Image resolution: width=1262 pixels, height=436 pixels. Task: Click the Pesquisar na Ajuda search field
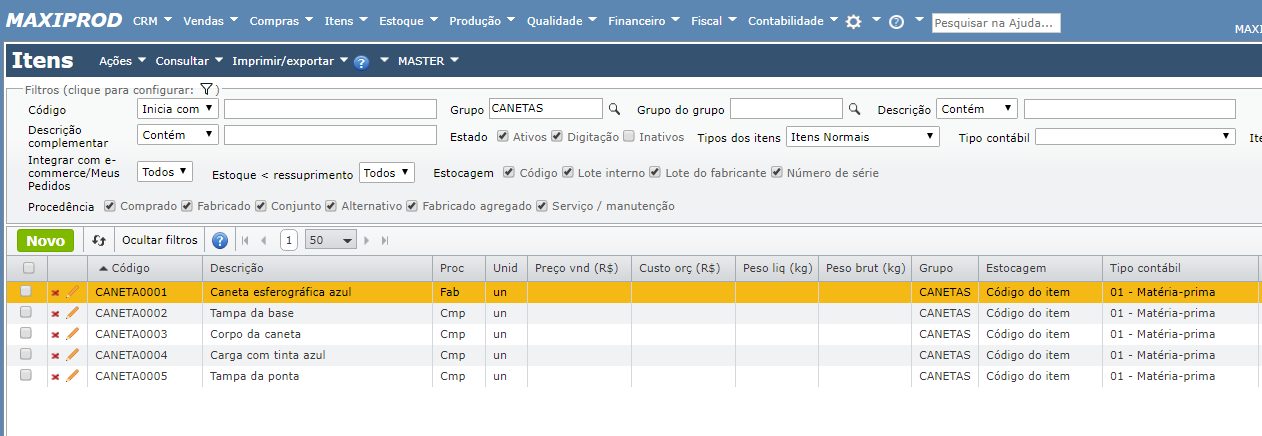[x=995, y=23]
